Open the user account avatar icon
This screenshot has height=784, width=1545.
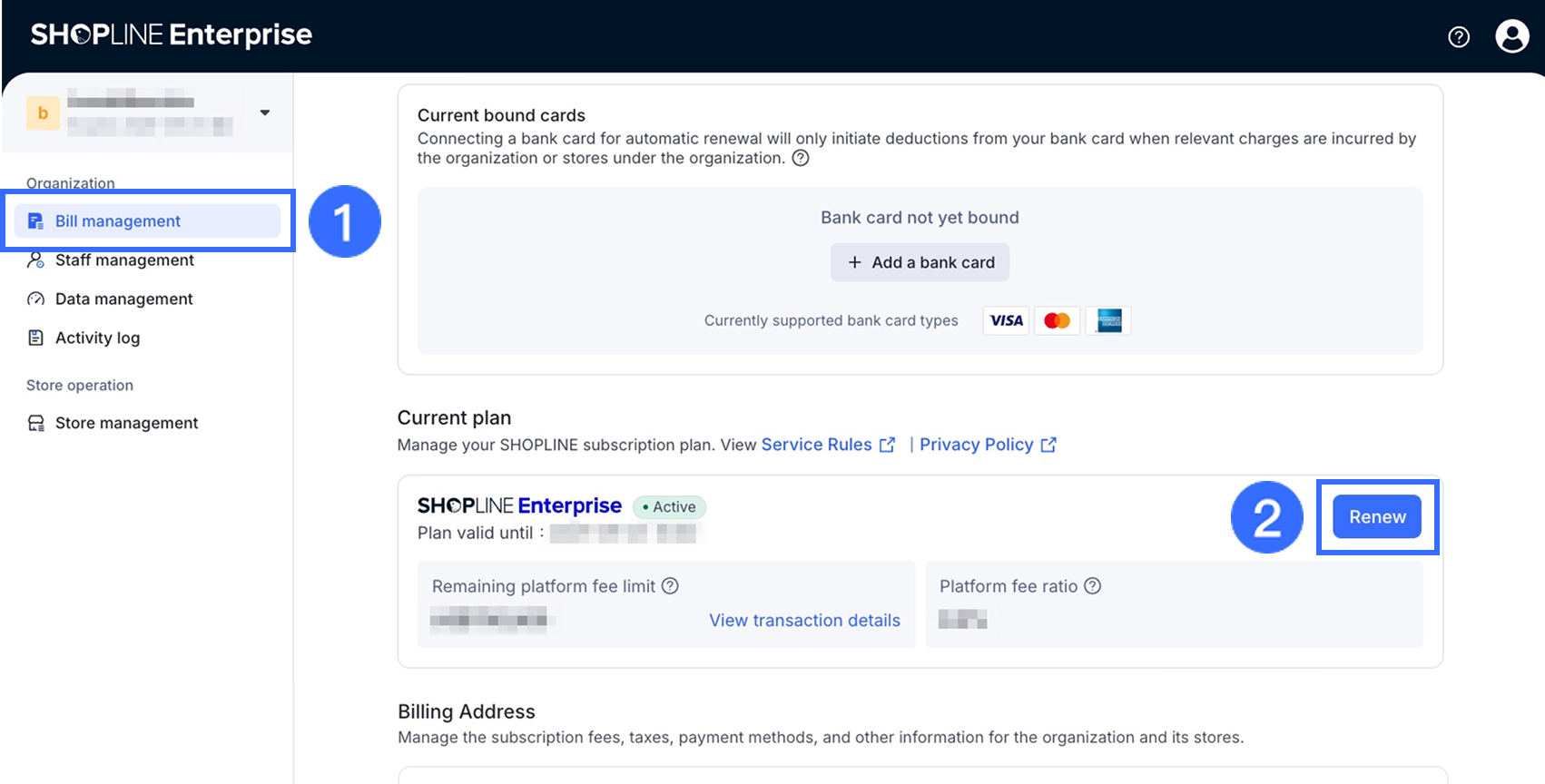pyautogui.click(x=1511, y=36)
